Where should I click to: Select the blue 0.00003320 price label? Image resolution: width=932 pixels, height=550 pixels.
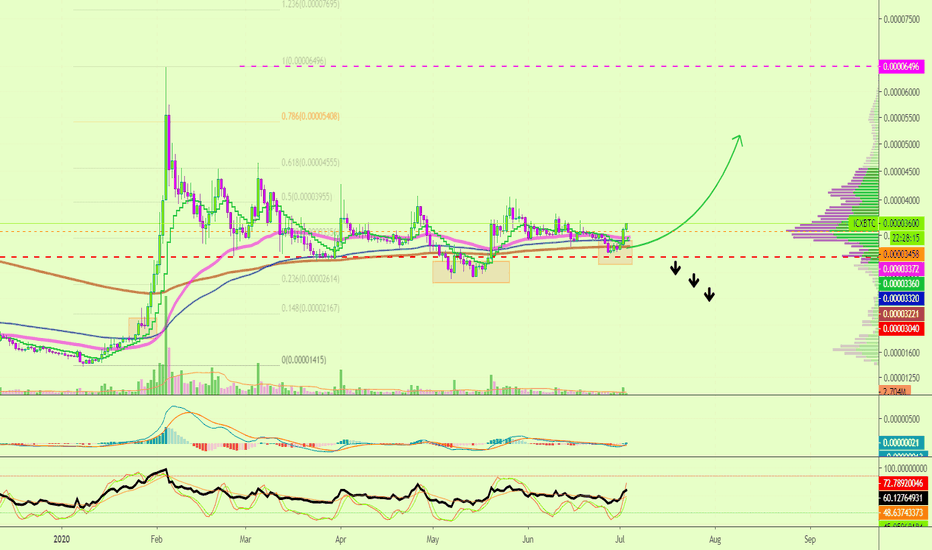[901, 298]
